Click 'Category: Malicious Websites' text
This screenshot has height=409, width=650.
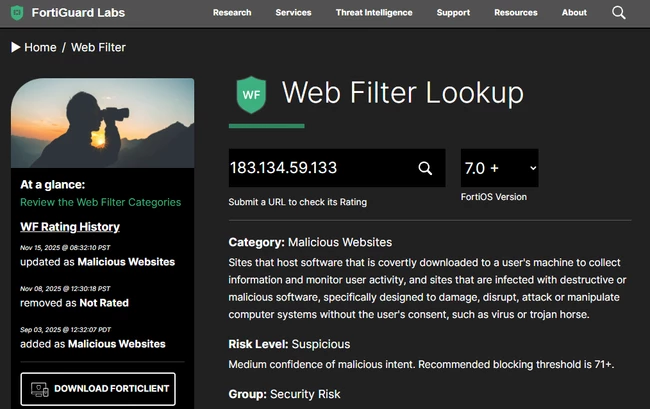[x=310, y=242]
